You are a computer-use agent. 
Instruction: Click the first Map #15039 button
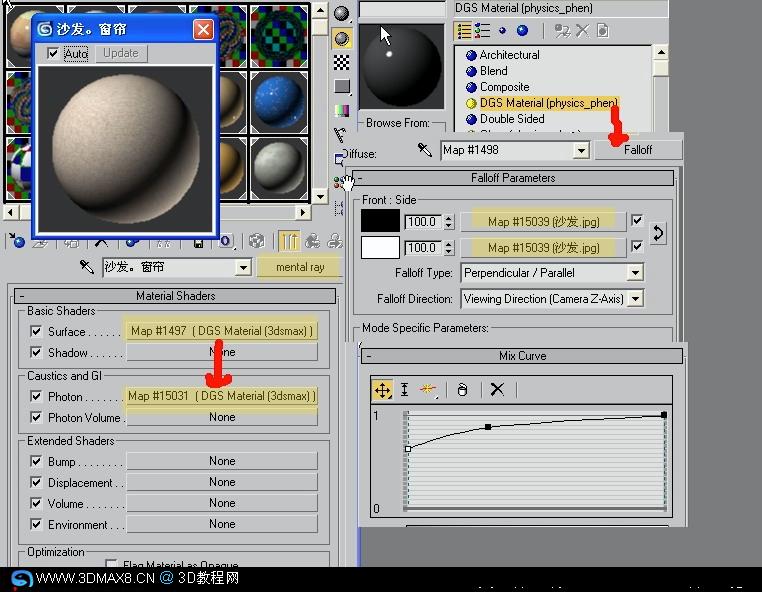pyautogui.click(x=543, y=222)
